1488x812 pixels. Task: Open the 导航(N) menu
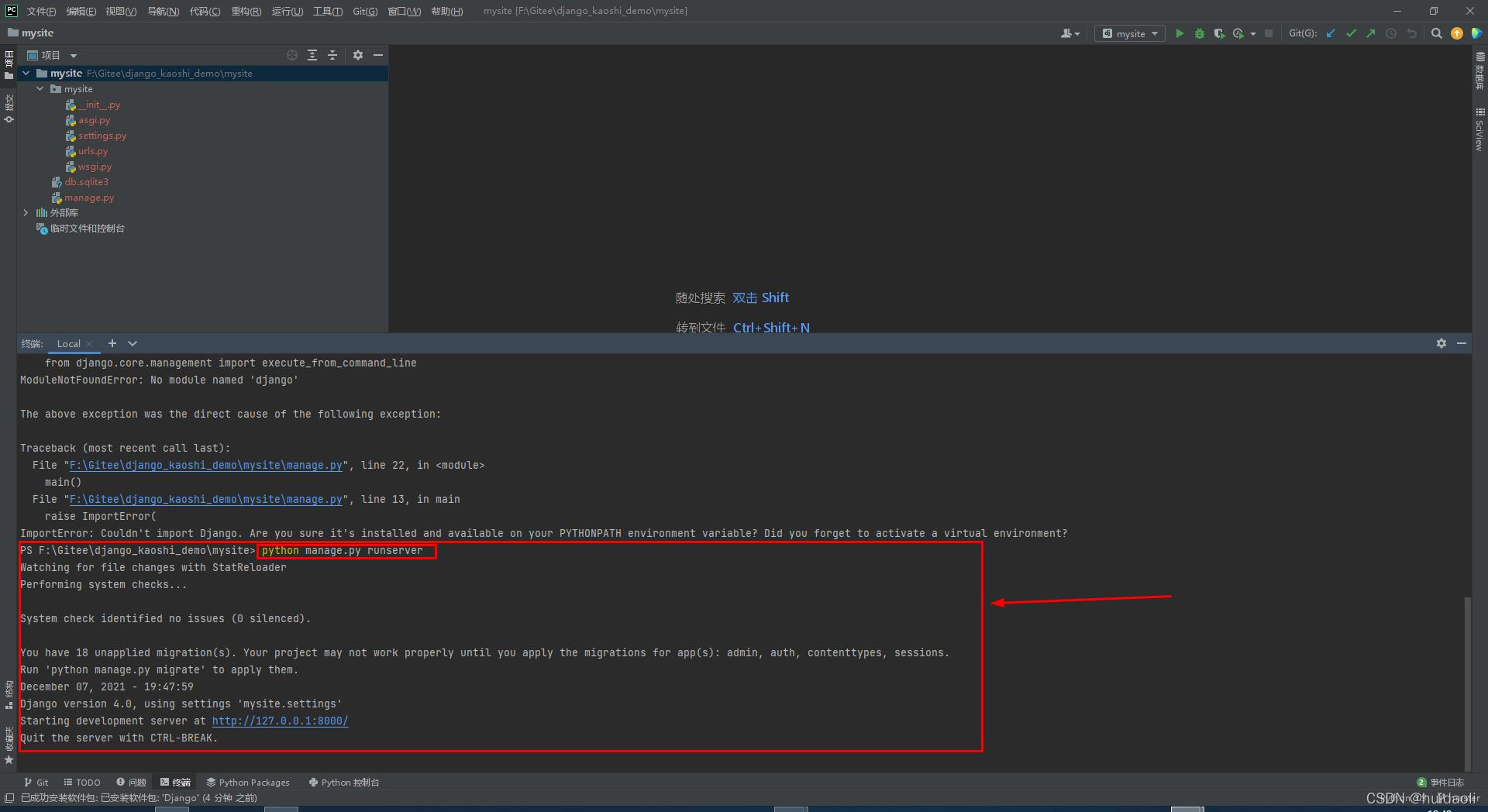(x=163, y=11)
